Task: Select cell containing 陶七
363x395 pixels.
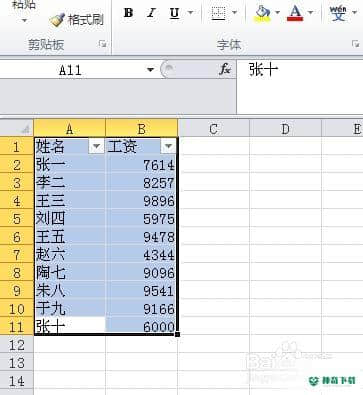Action: (69, 273)
